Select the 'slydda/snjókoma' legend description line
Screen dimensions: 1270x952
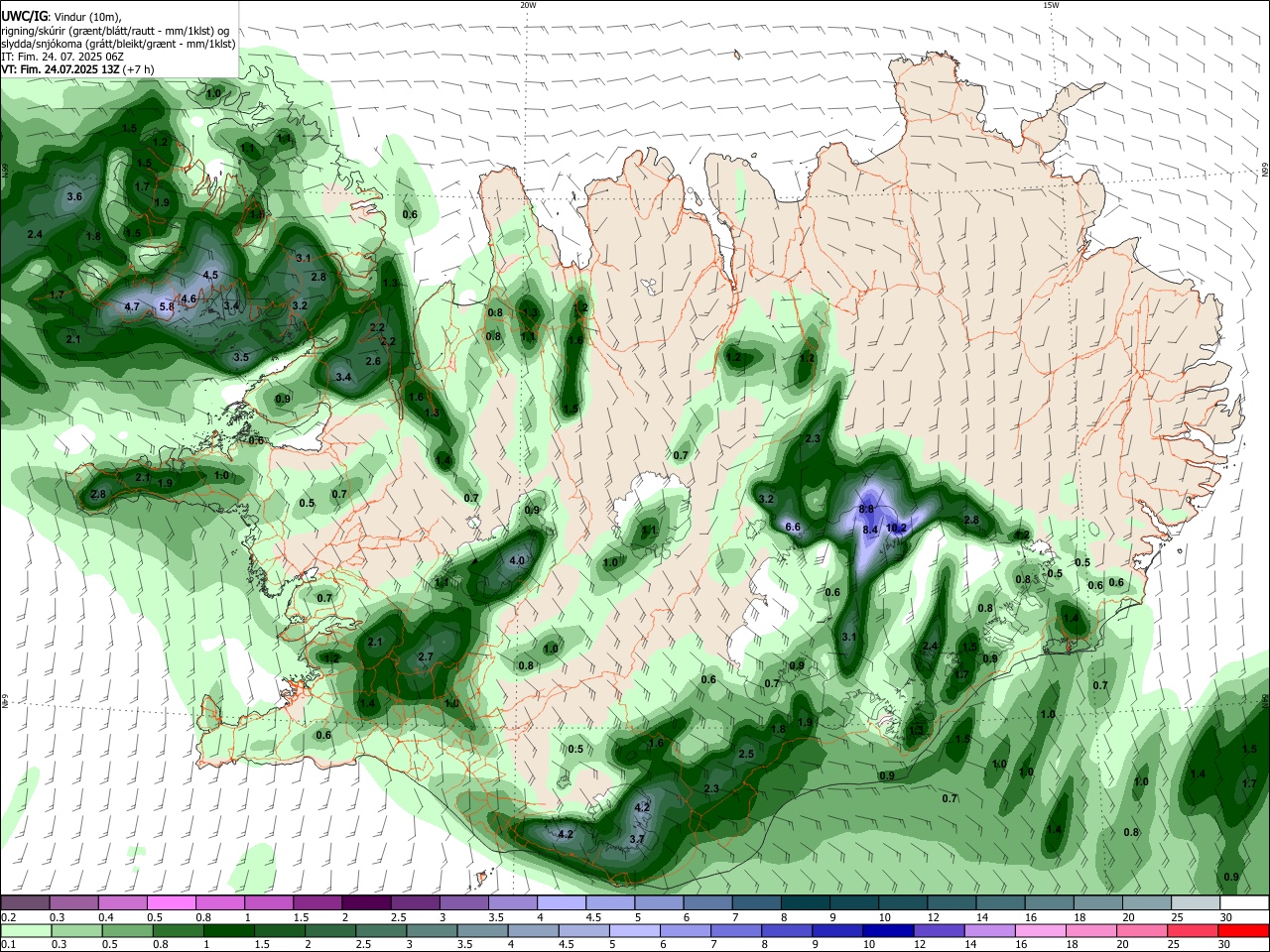click(x=118, y=44)
